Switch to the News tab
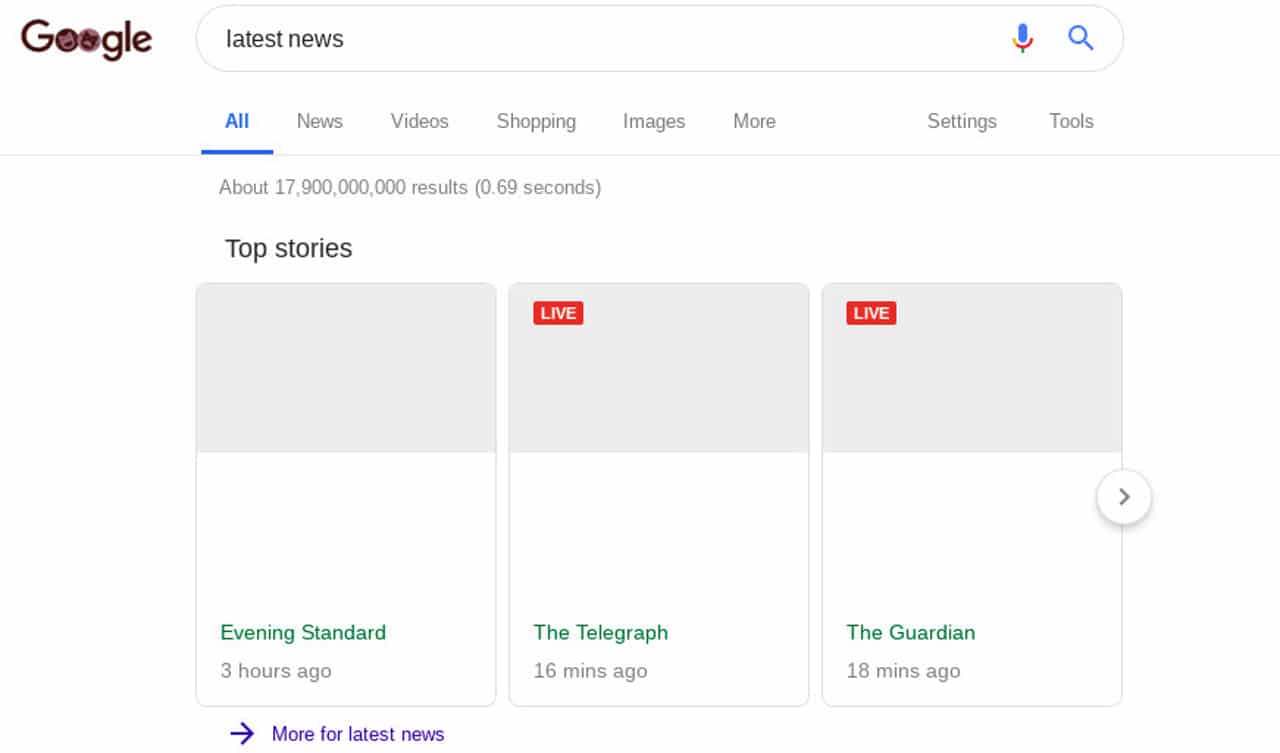Image resolution: width=1280 pixels, height=753 pixels. pyautogui.click(x=319, y=121)
